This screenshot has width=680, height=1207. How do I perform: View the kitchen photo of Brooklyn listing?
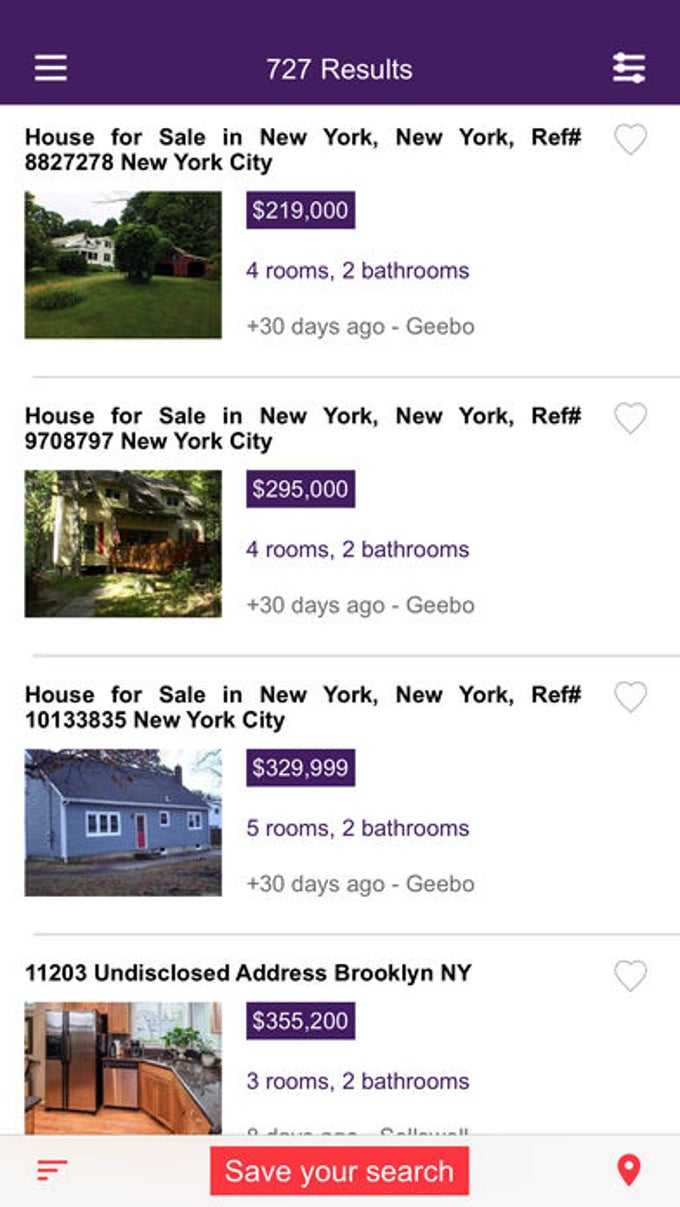123,1066
